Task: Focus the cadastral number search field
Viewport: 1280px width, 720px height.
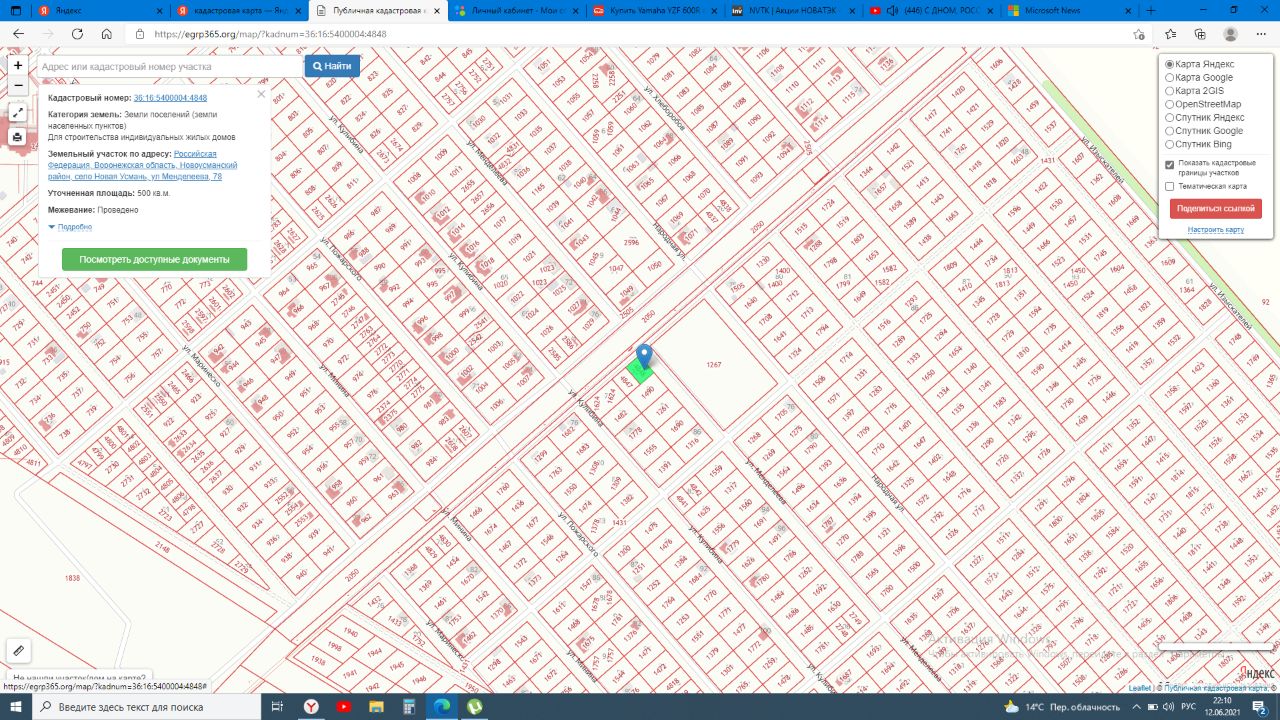Action: [170, 66]
